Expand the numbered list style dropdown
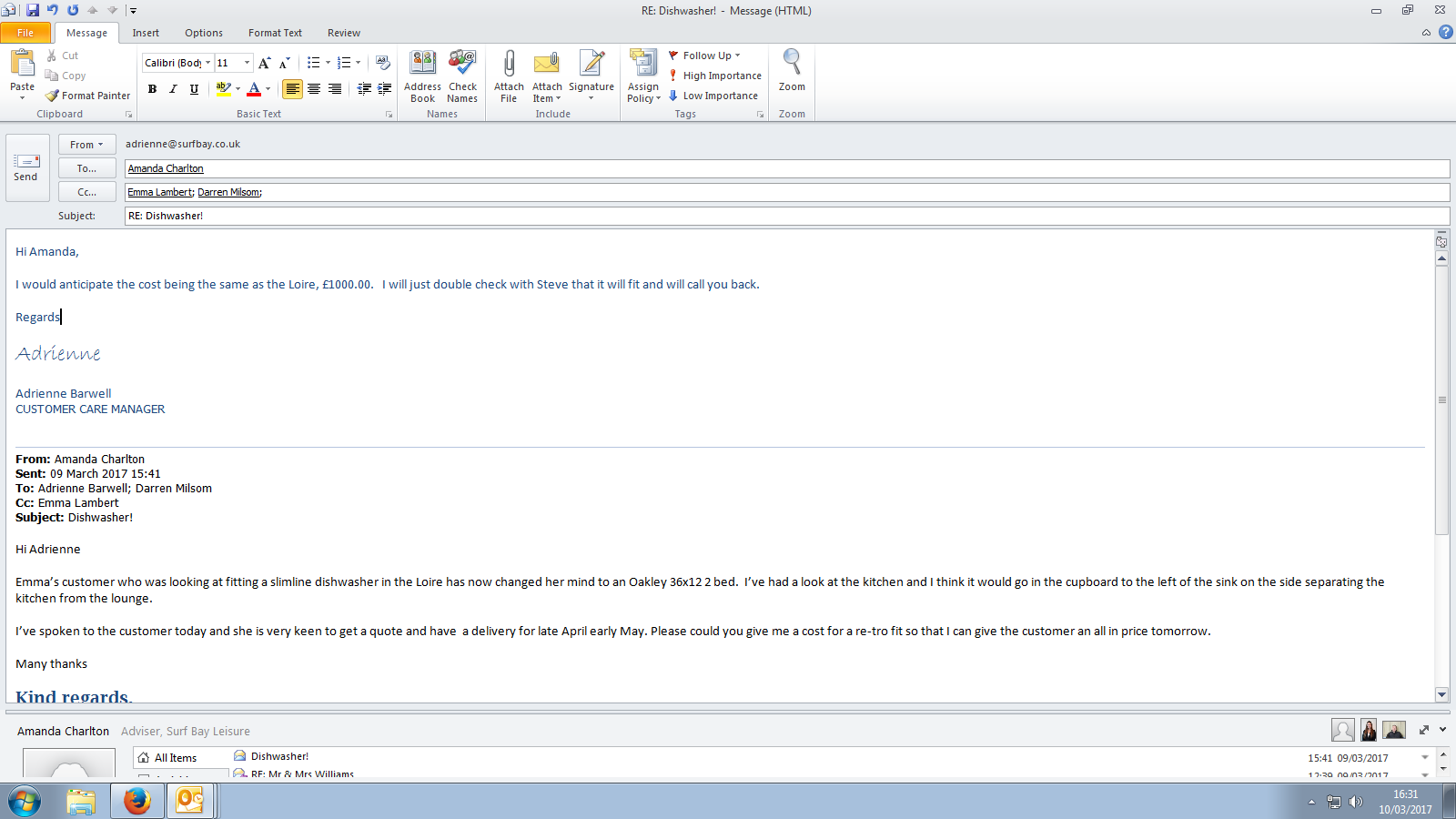 [358, 63]
